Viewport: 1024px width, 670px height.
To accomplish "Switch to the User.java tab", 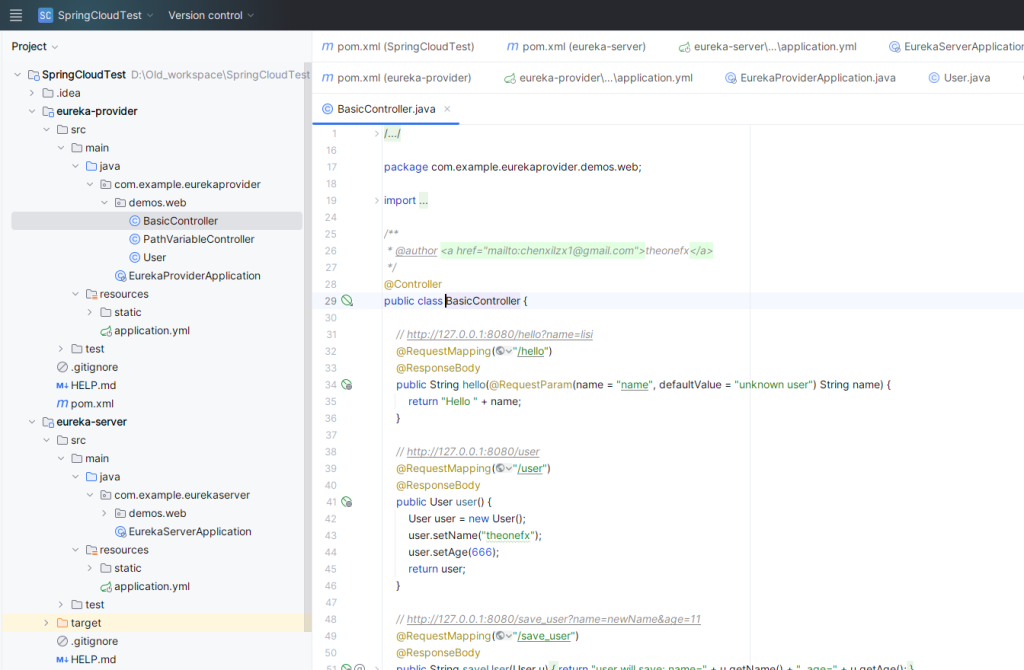I will tap(966, 78).
